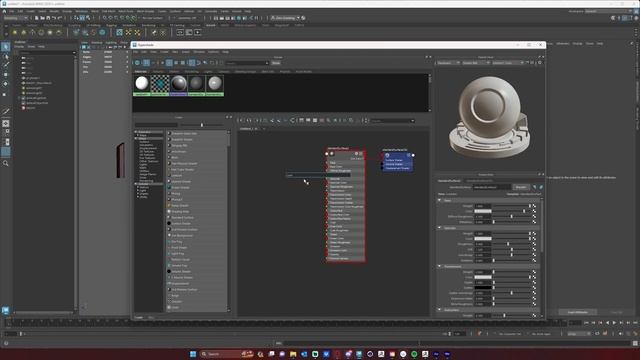Click output port of the shading group node
Image resolution: width=640 pixels, height=360 pixels.
click(x=413, y=155)
